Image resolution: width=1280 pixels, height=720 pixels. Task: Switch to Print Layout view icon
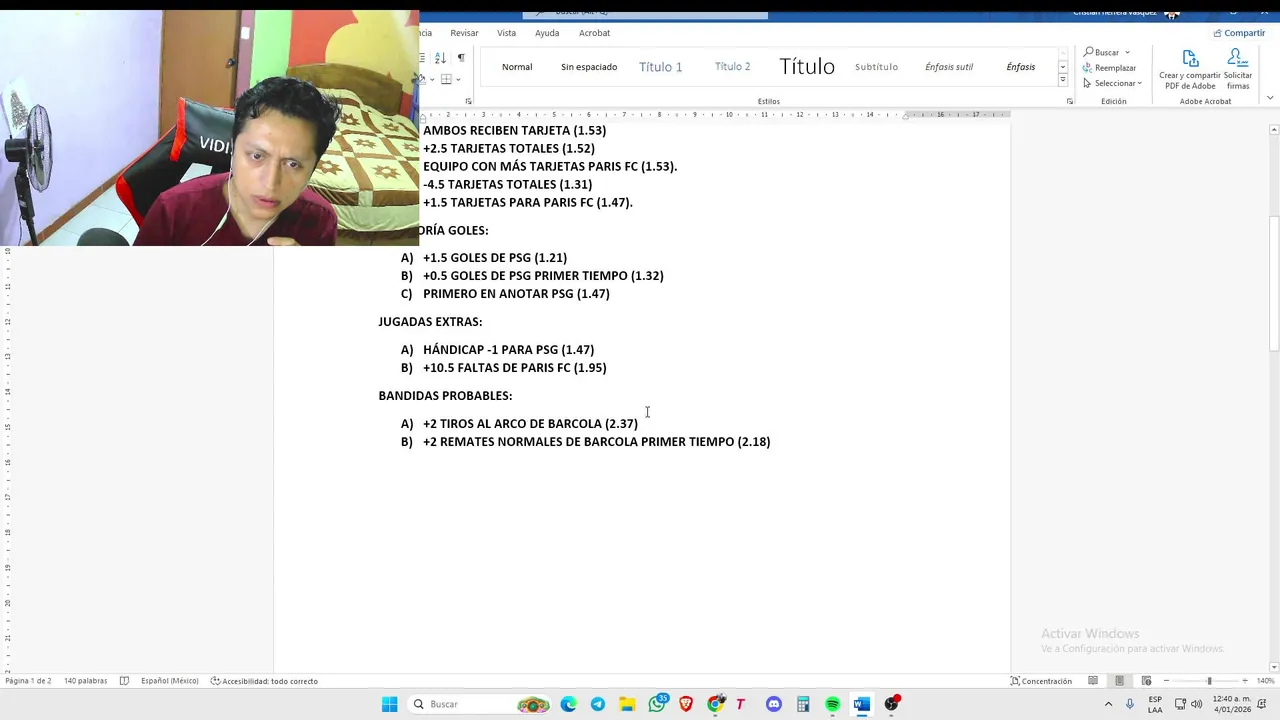tap(1119, 681)
